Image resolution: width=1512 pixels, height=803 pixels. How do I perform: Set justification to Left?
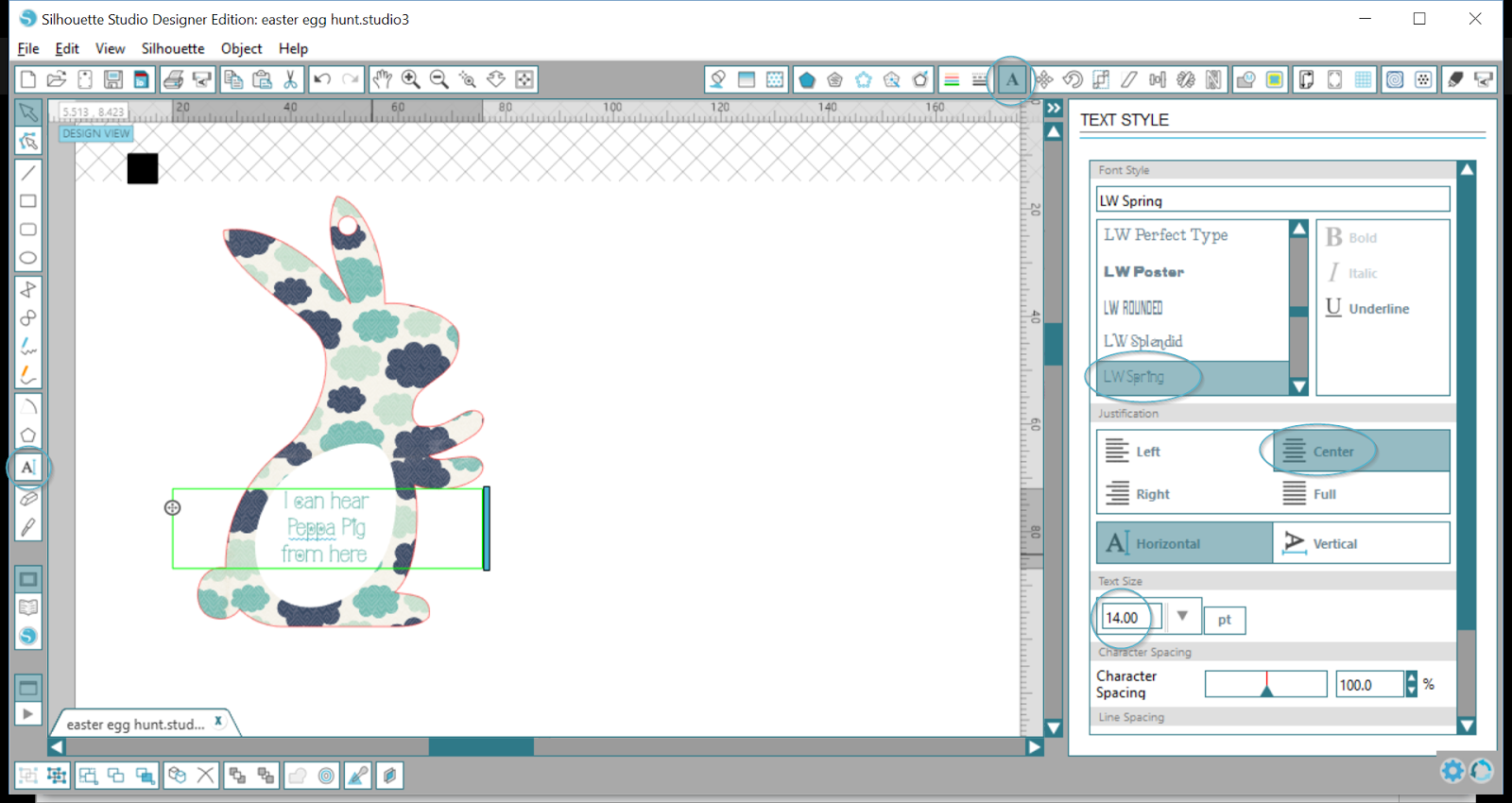click(x=1185, y=452)
